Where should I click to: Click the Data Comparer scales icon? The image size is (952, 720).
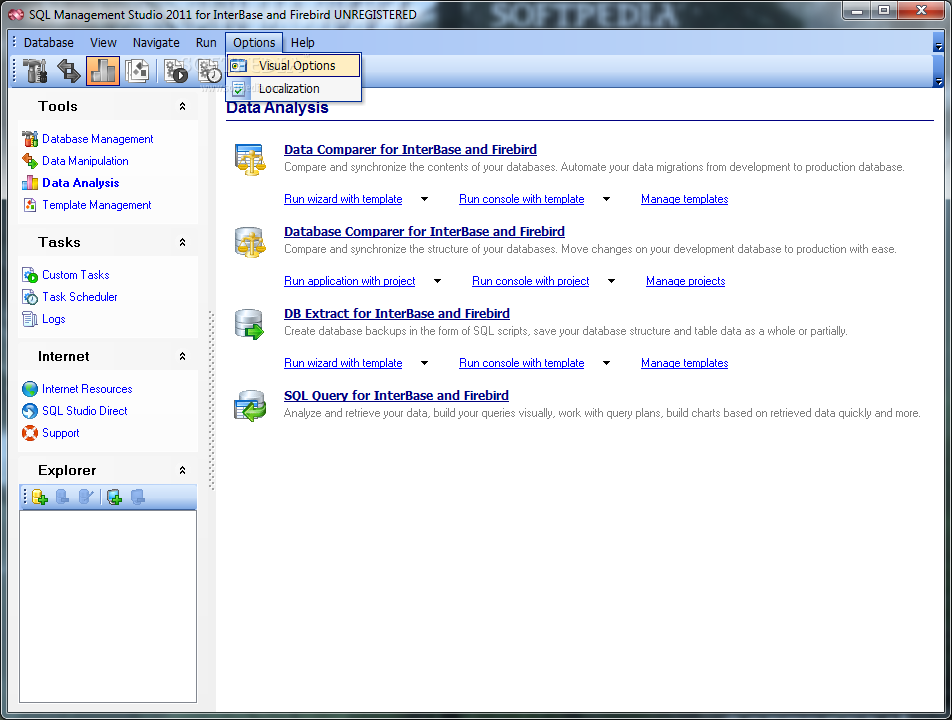point(250,160)
